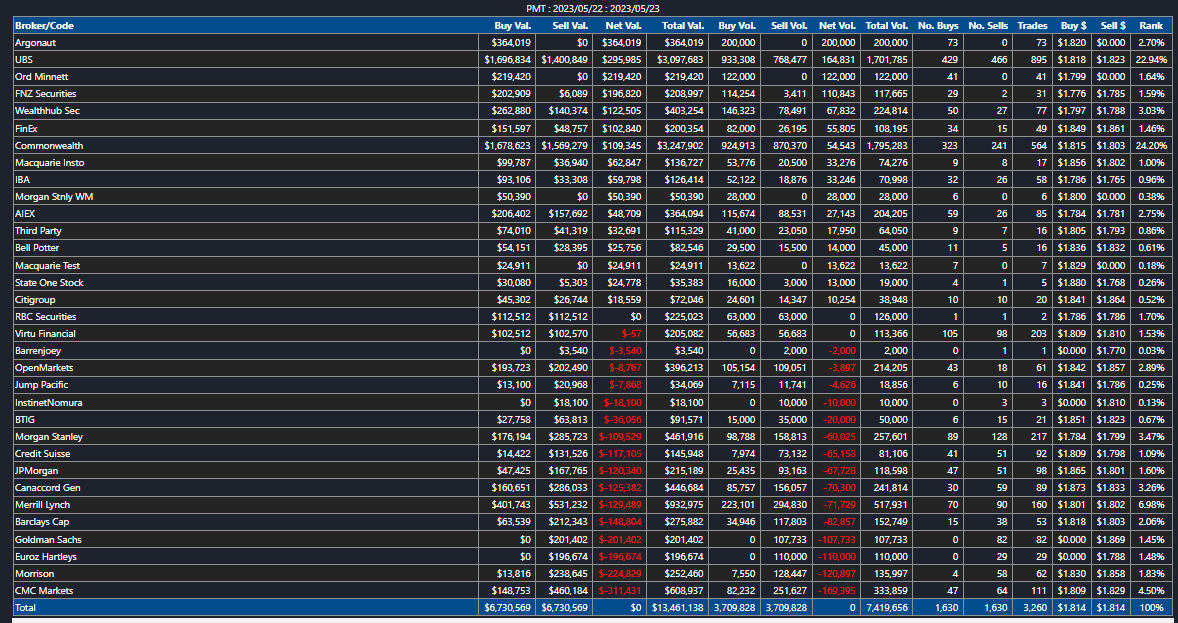Click Virtu Financial net value $-57

click(632, 334)
